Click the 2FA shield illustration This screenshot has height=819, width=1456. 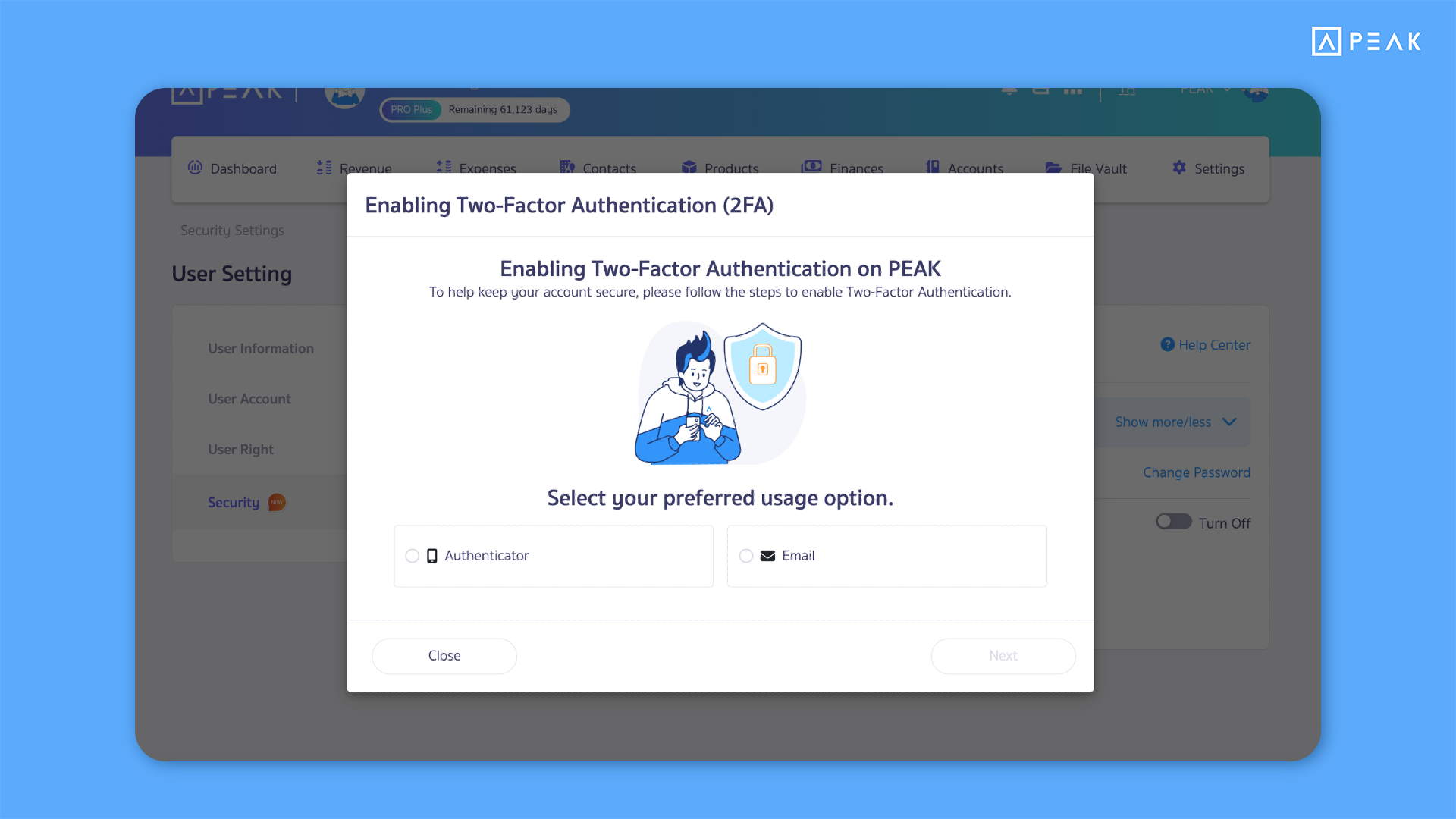coord(763,366)
